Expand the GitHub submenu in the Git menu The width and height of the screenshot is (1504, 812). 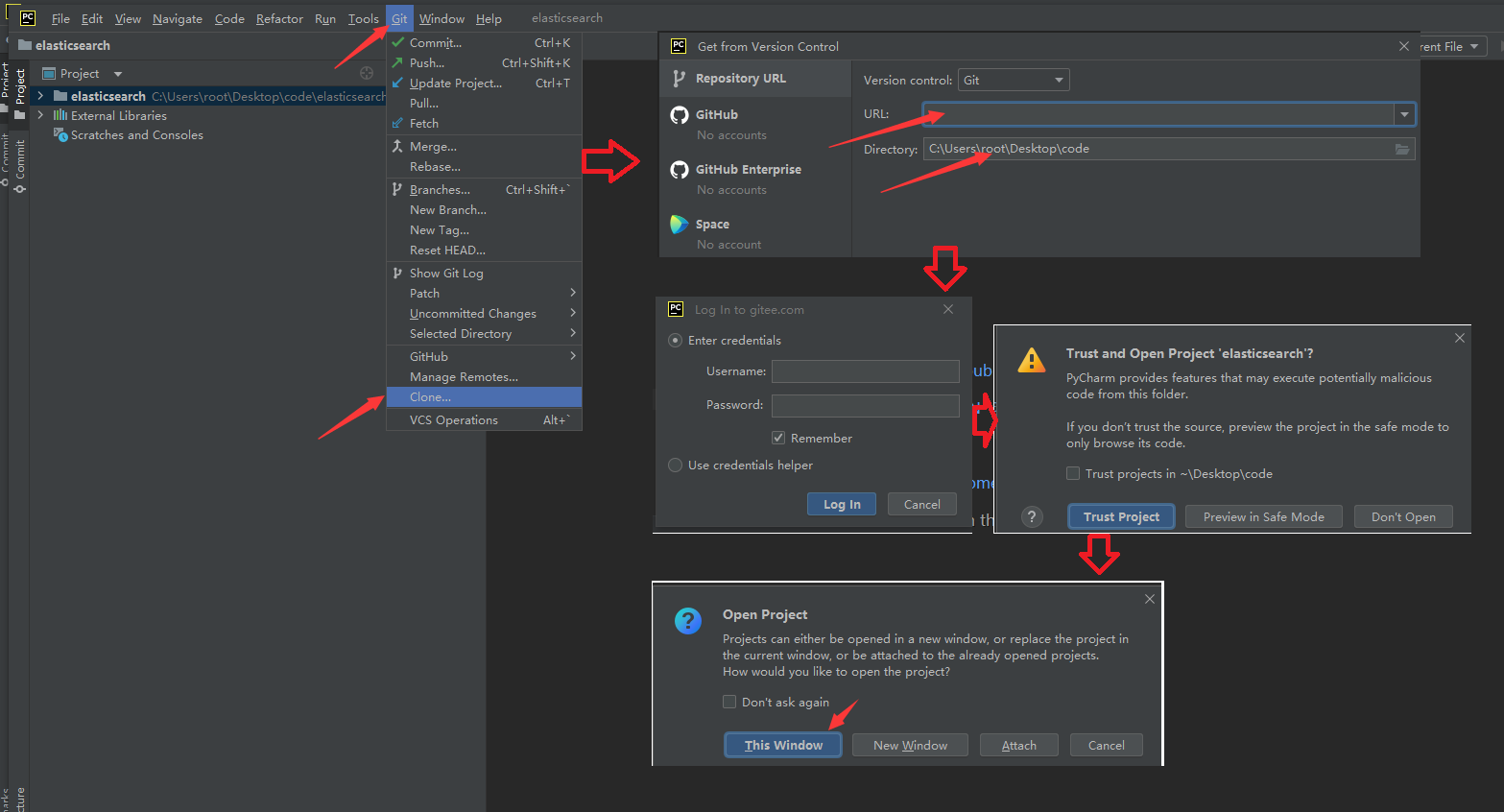coord(573,356)
